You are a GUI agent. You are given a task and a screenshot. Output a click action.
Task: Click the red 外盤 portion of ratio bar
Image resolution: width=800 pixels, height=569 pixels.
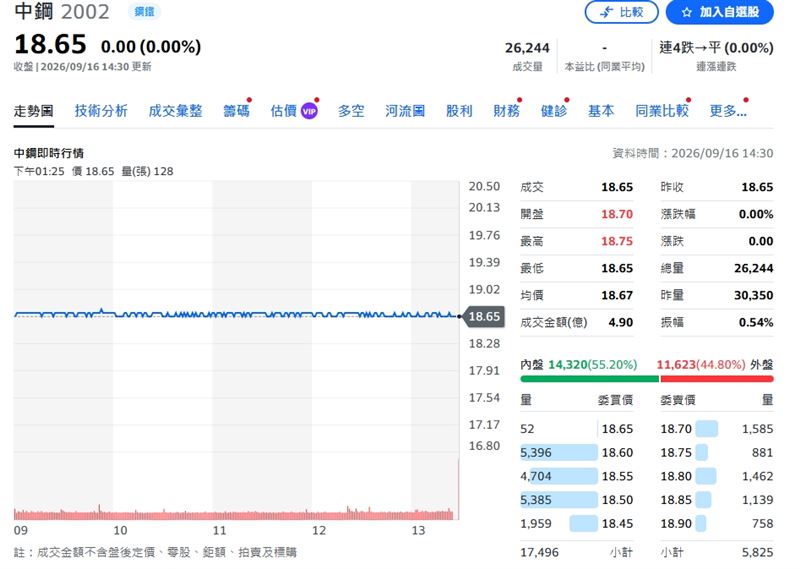click(717, 379)
